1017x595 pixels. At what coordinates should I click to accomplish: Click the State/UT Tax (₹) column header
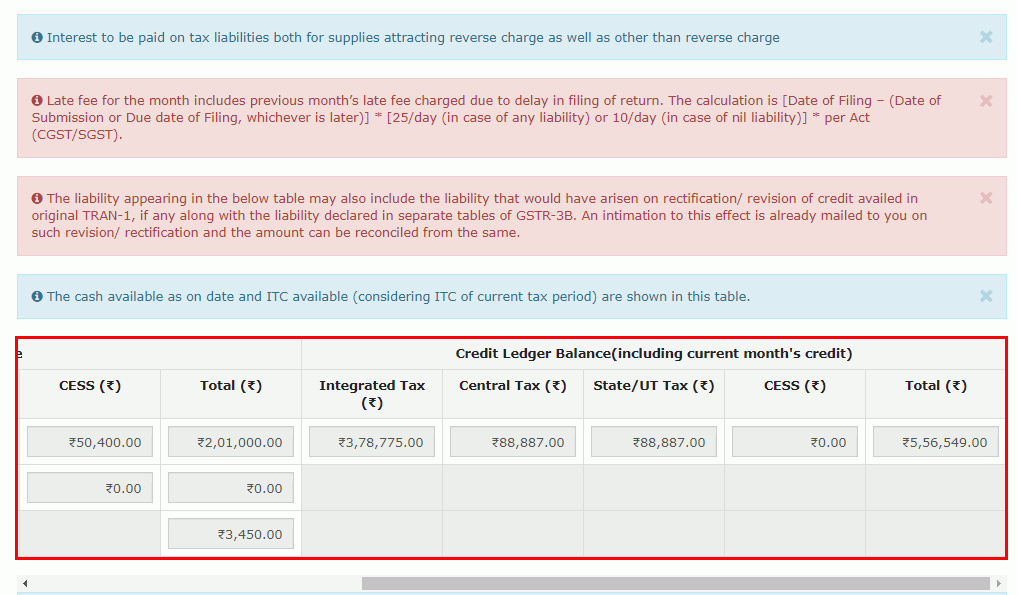click(x=654, y=385)
